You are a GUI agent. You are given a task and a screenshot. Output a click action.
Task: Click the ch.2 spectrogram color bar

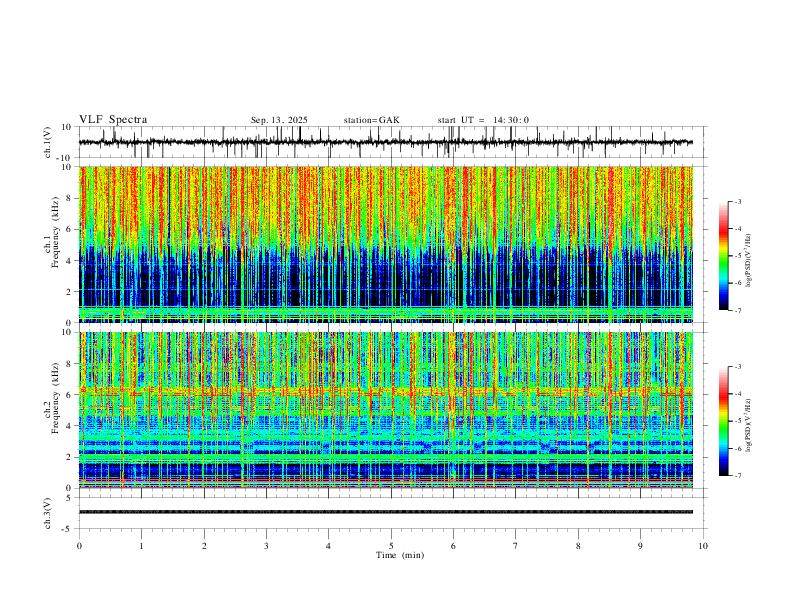723,421
